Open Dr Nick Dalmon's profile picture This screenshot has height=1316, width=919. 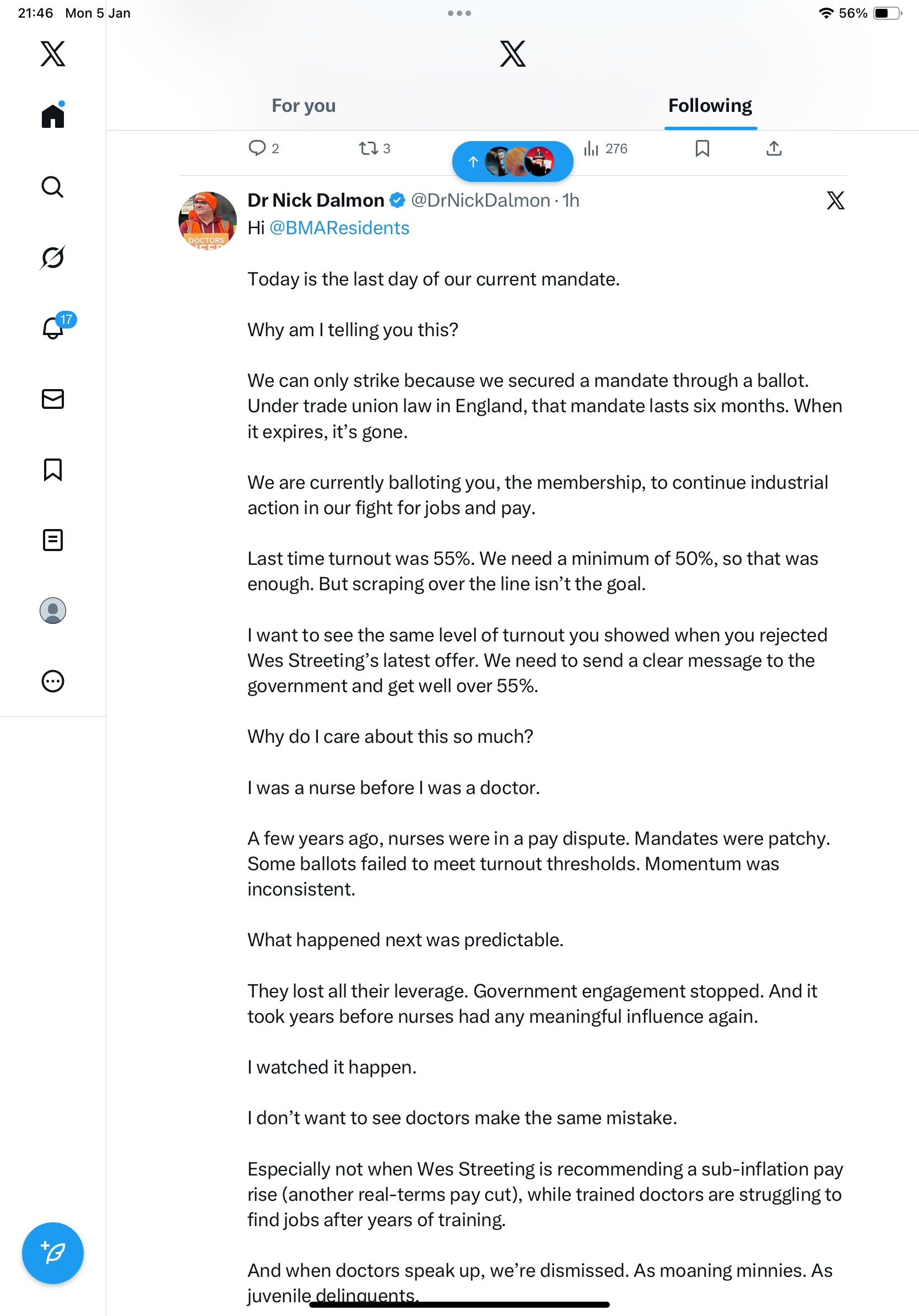coord(207,220)
